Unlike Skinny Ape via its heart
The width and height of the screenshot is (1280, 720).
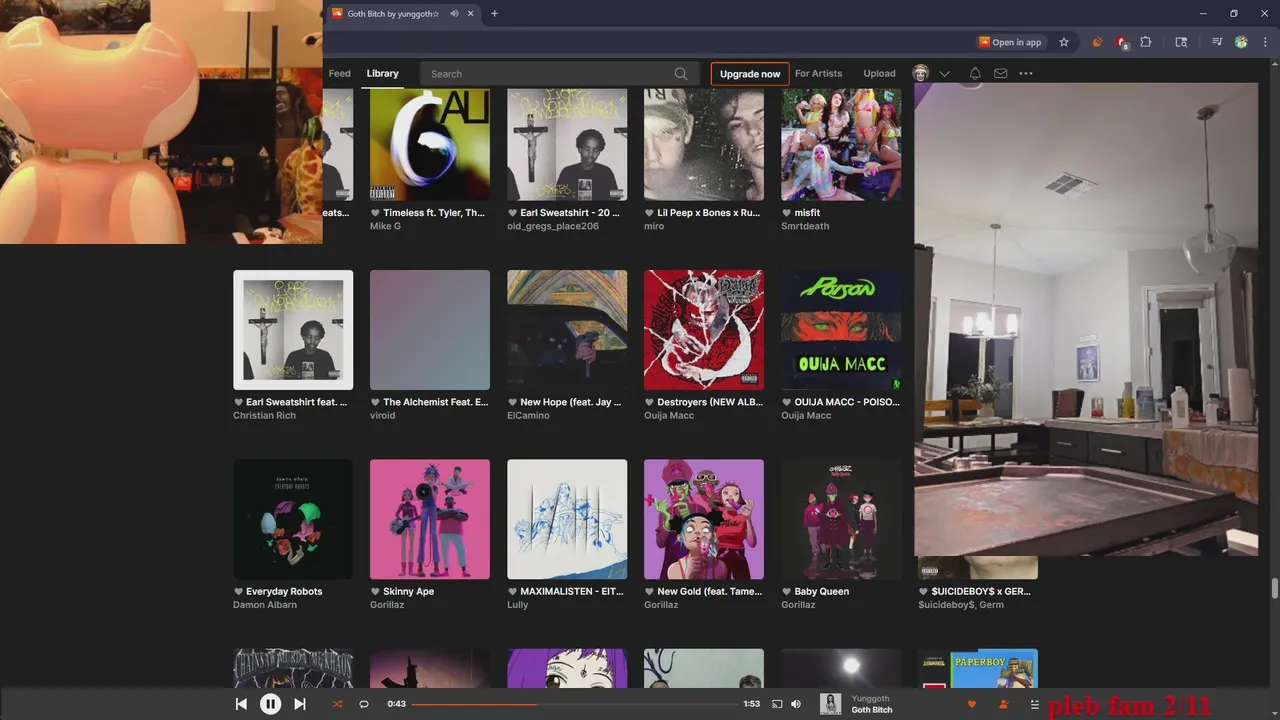[375, 592]
